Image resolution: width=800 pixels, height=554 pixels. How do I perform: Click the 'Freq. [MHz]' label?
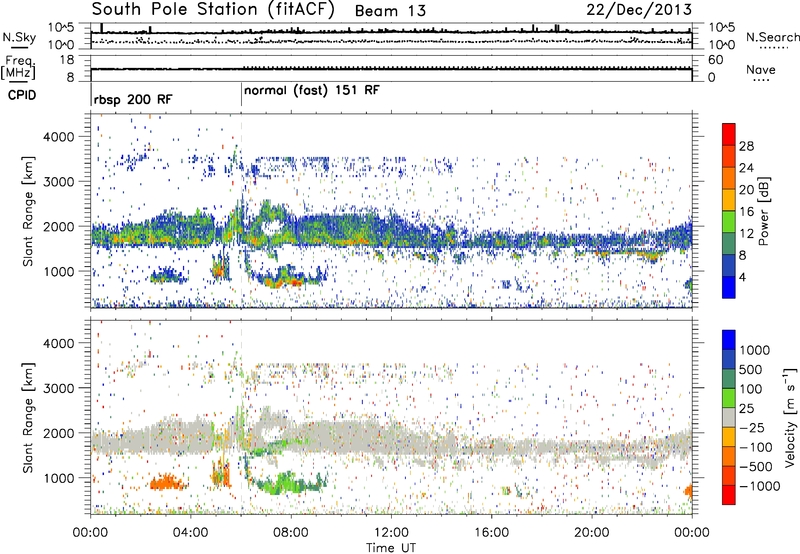18,68
